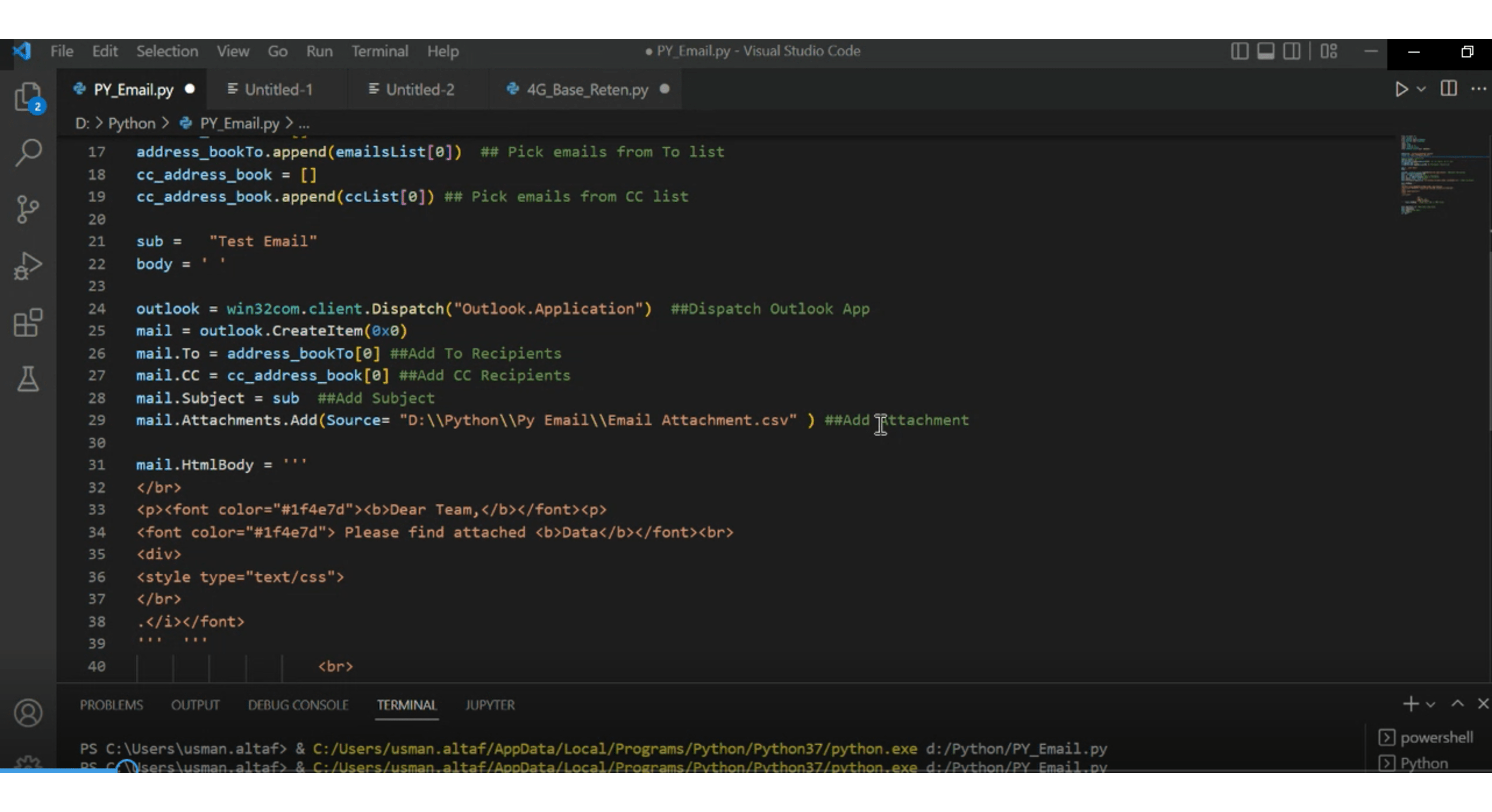
Task: Open the Selection menu
Action: pos(167,51)
